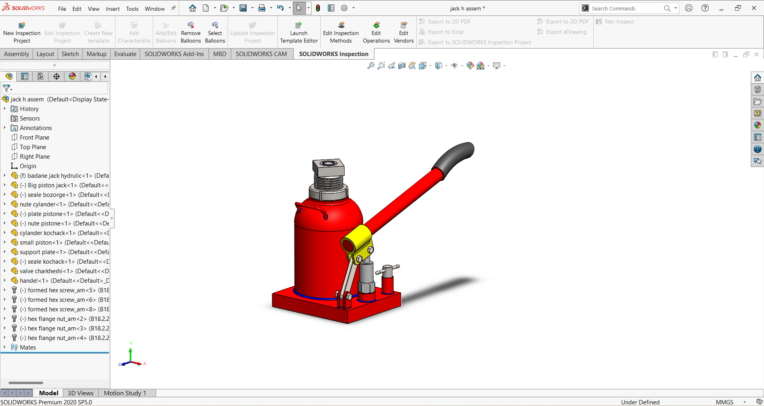Click the Open document icon
The height and width of the screenshot is (406, 764).
click(224, 8)
